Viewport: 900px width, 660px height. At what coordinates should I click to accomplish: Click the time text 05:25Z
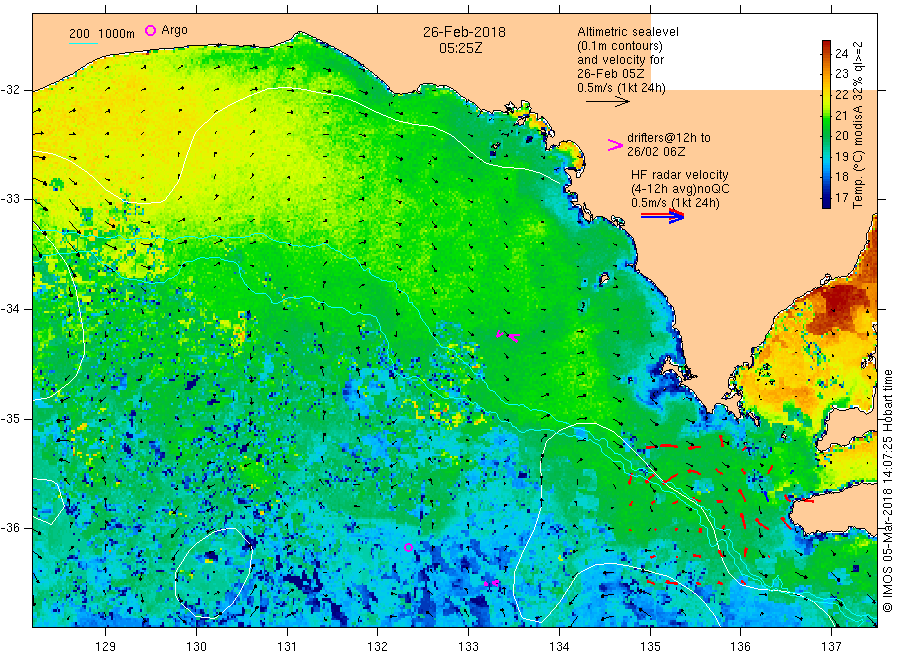[x=461, y=48]
